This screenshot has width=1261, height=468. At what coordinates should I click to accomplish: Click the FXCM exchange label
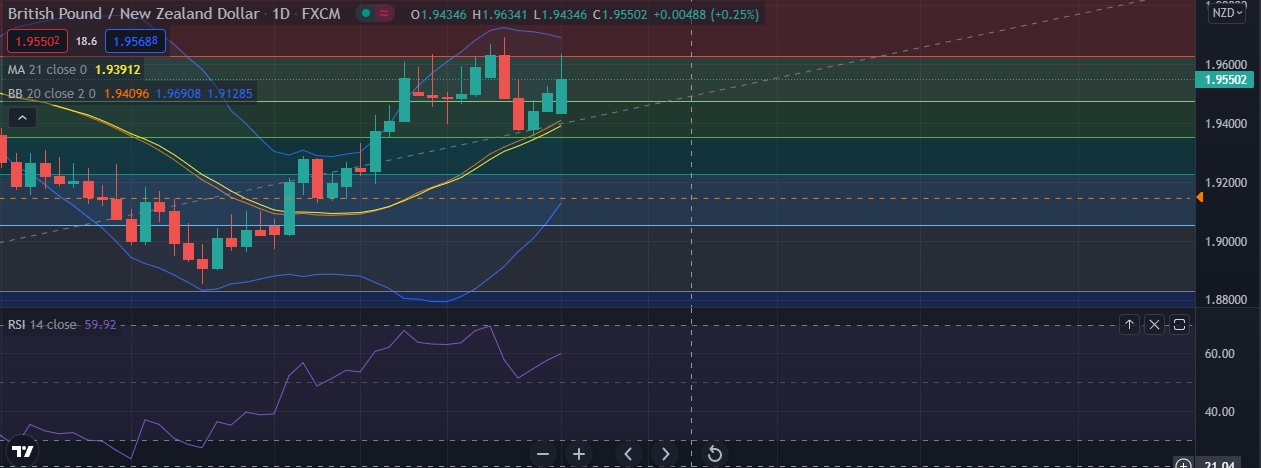click(x=319, y=14)
